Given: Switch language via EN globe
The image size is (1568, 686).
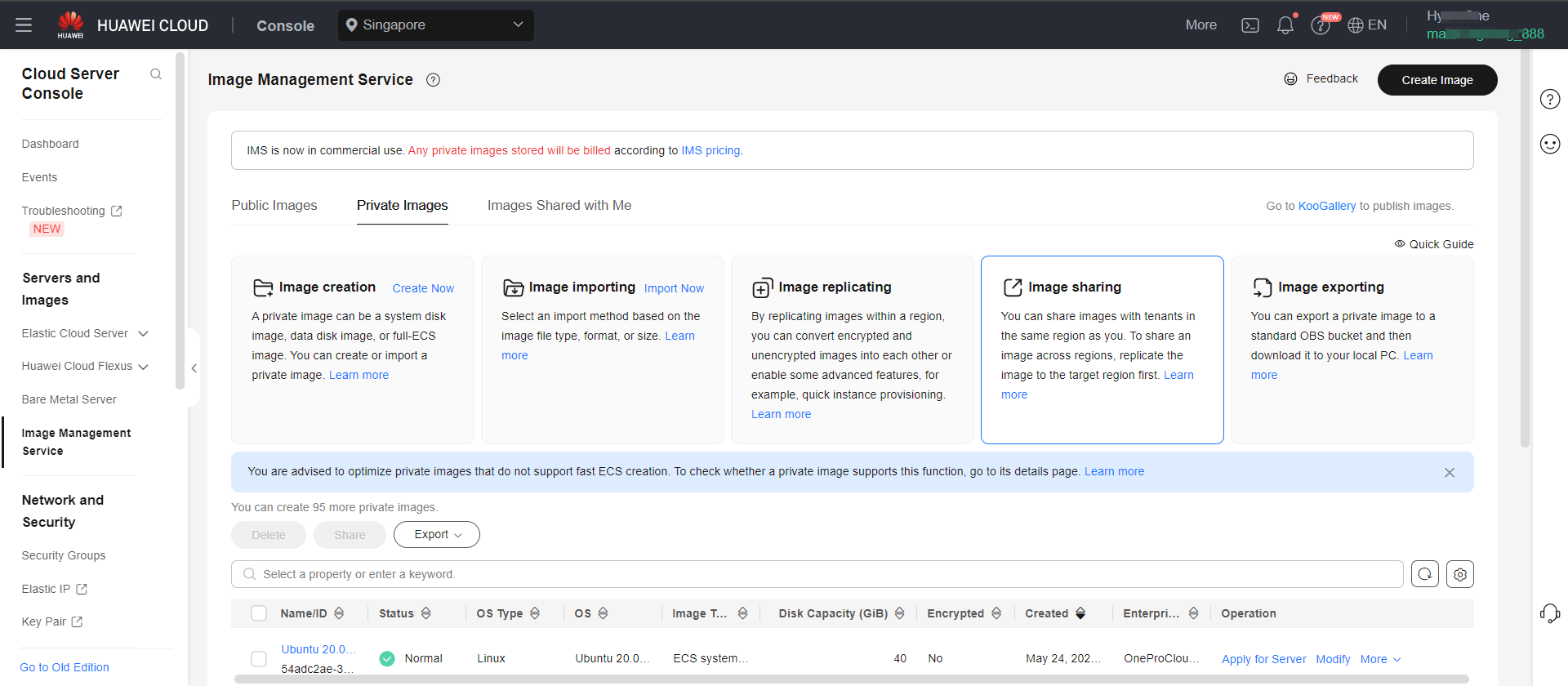Looking at the screenshot, I should tap(1367, 25).
